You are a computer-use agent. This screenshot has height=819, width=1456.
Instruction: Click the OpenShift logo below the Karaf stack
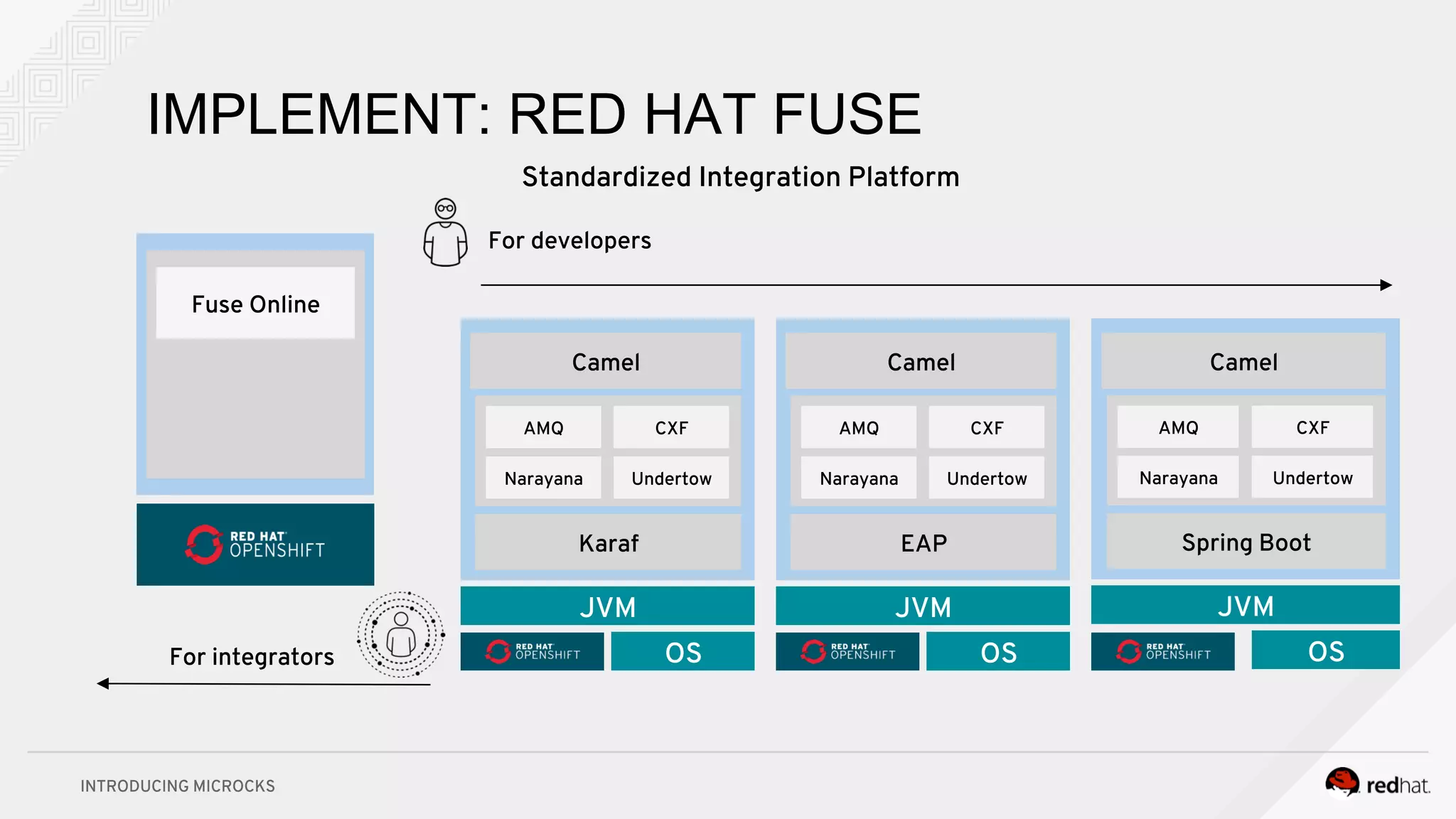coord(532,651)
